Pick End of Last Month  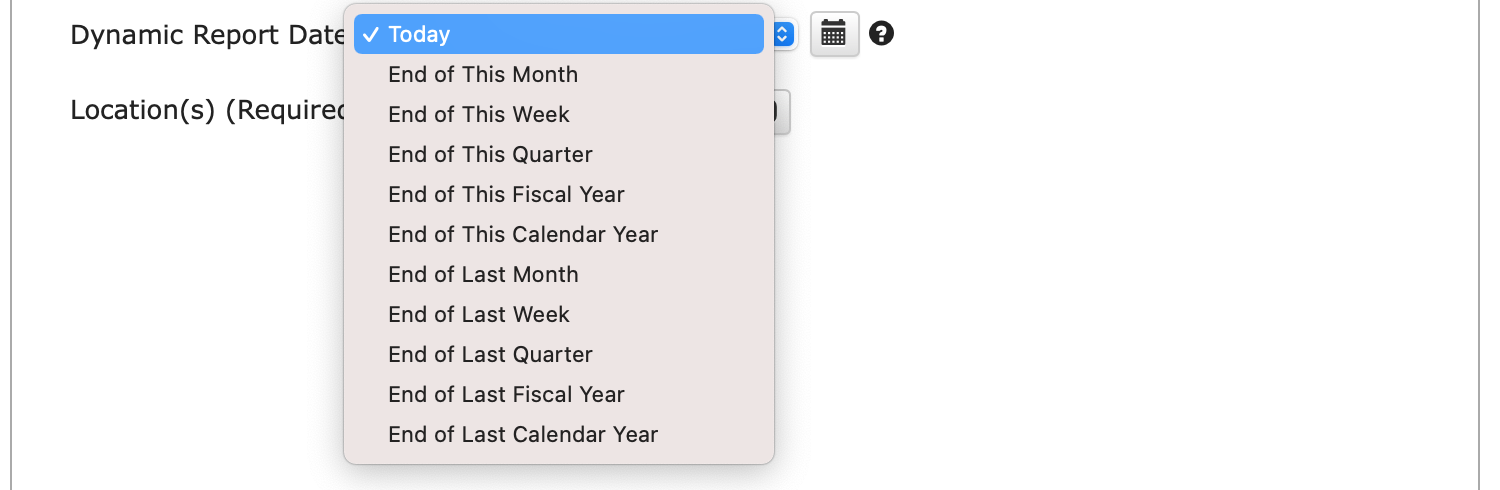483,274
